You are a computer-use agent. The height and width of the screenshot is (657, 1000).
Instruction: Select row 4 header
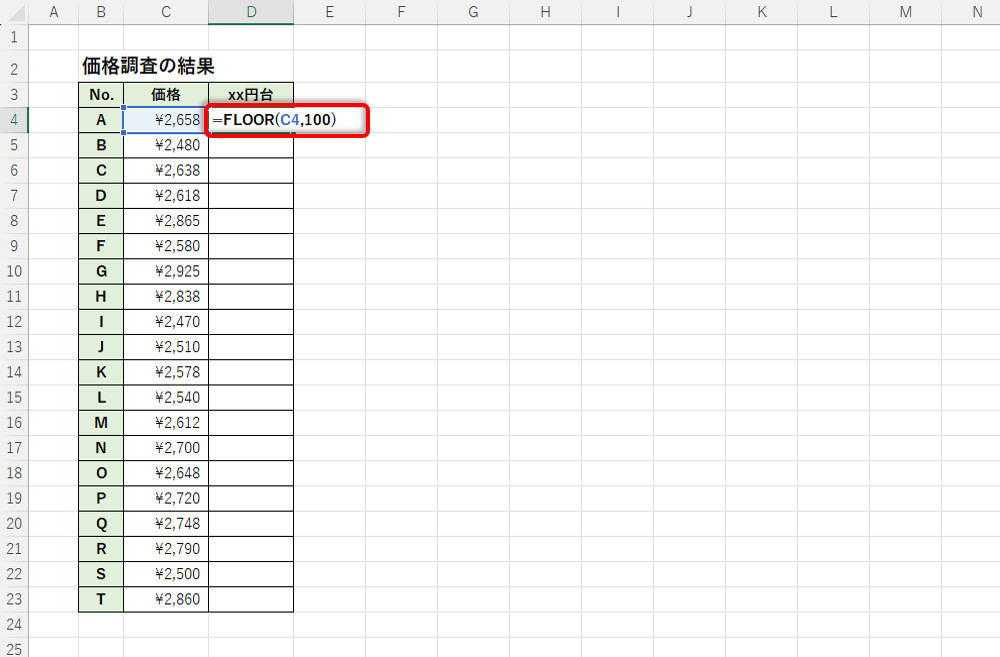point(14,120)
